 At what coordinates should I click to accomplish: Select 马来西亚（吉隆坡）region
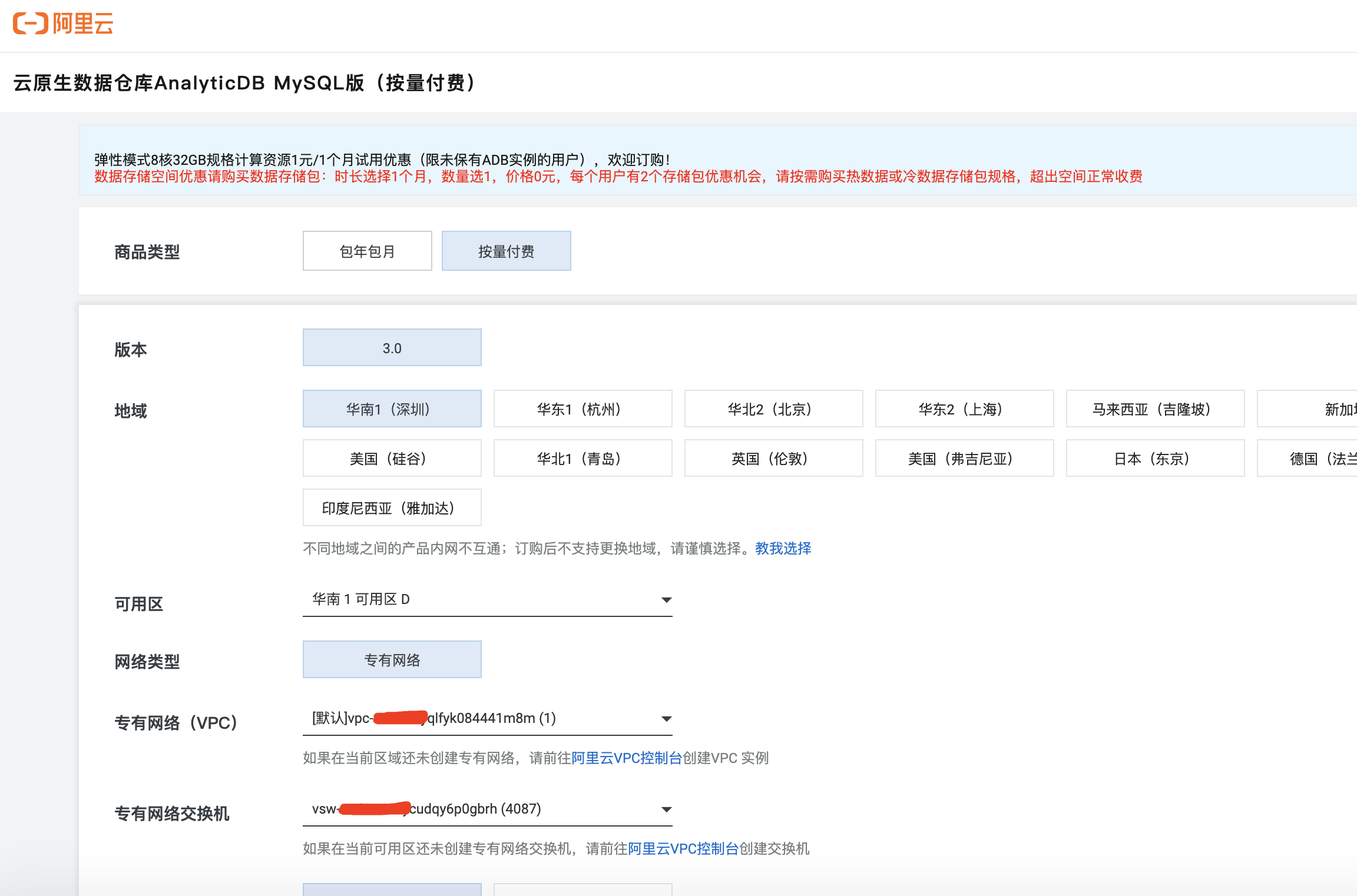(1154, 409)
